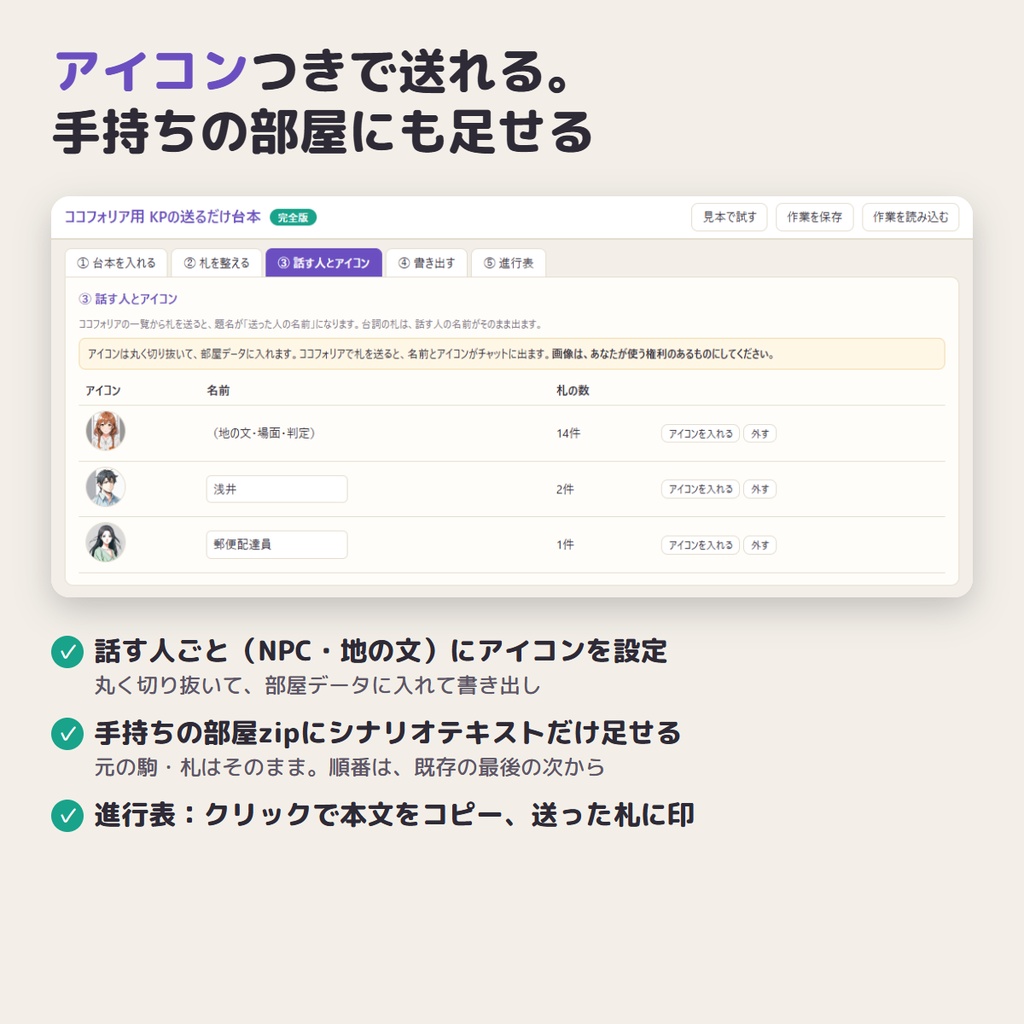
Task: Click the 14件 count cell
Action: 568,433
